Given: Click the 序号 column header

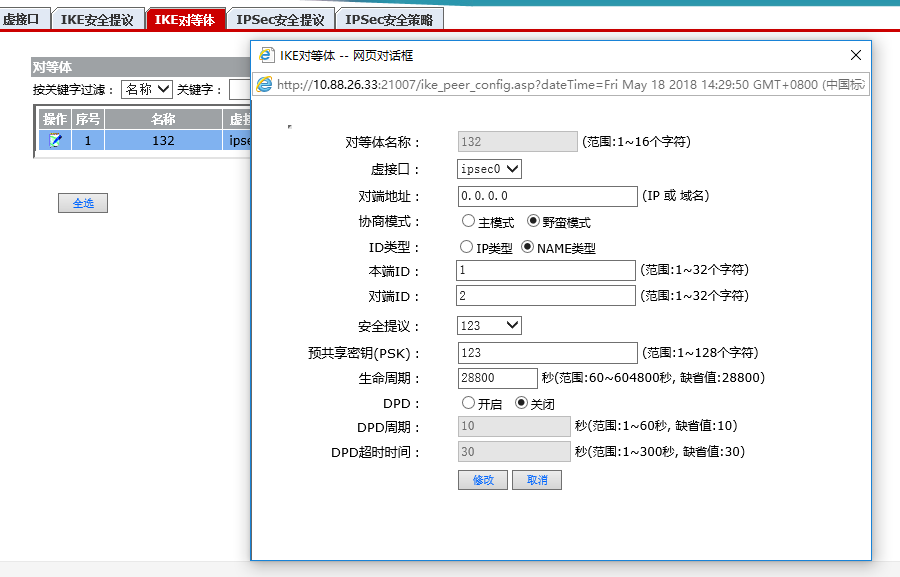Looking at the screenshot, I should pyautogui.click(x=88, y=119).
